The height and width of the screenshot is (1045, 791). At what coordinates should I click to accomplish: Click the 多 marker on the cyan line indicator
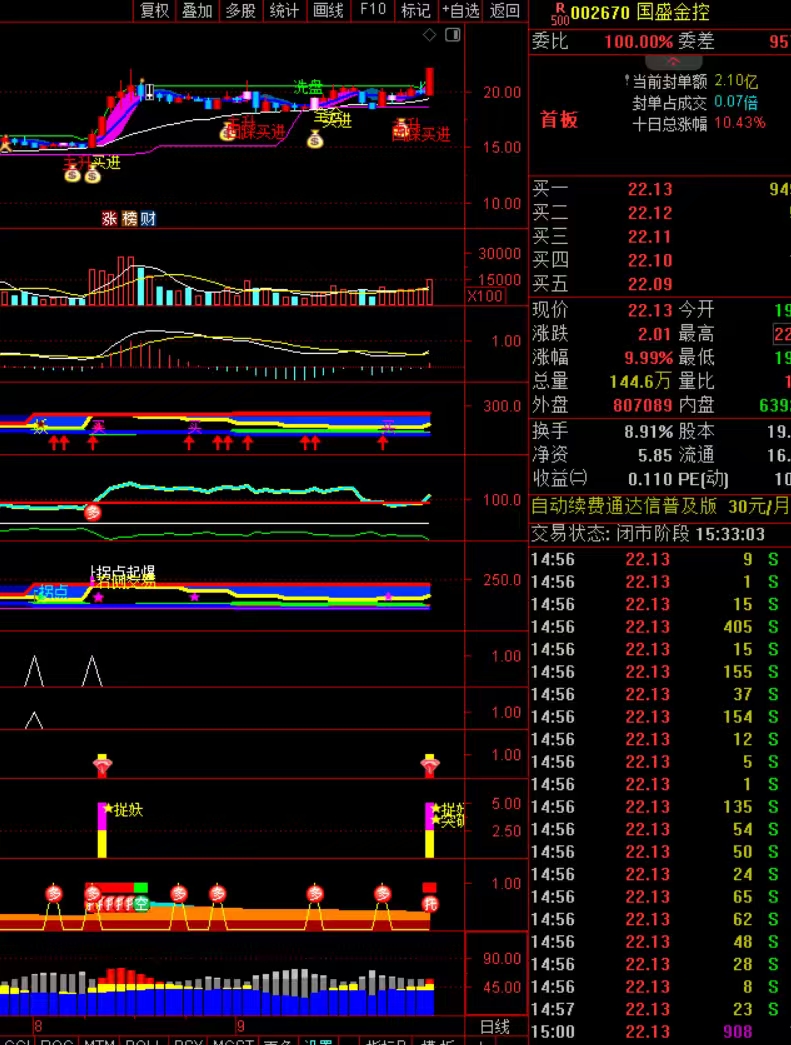tap(93, 512)
